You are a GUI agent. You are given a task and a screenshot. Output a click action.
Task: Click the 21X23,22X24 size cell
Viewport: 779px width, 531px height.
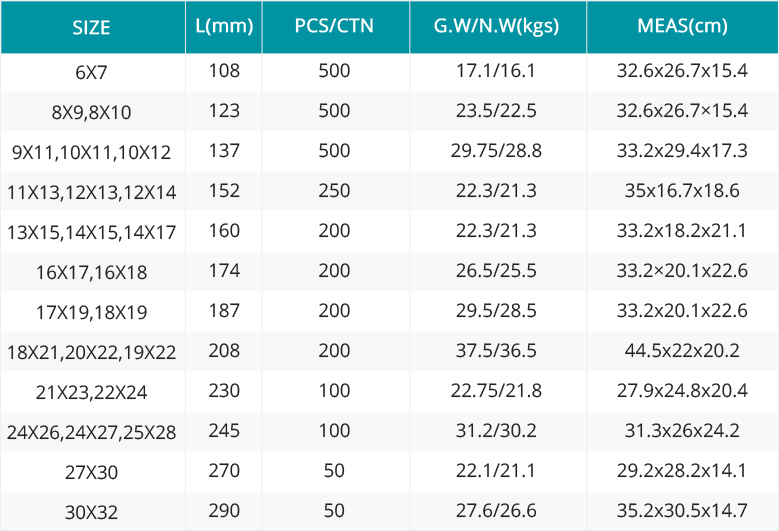[91, 392]
